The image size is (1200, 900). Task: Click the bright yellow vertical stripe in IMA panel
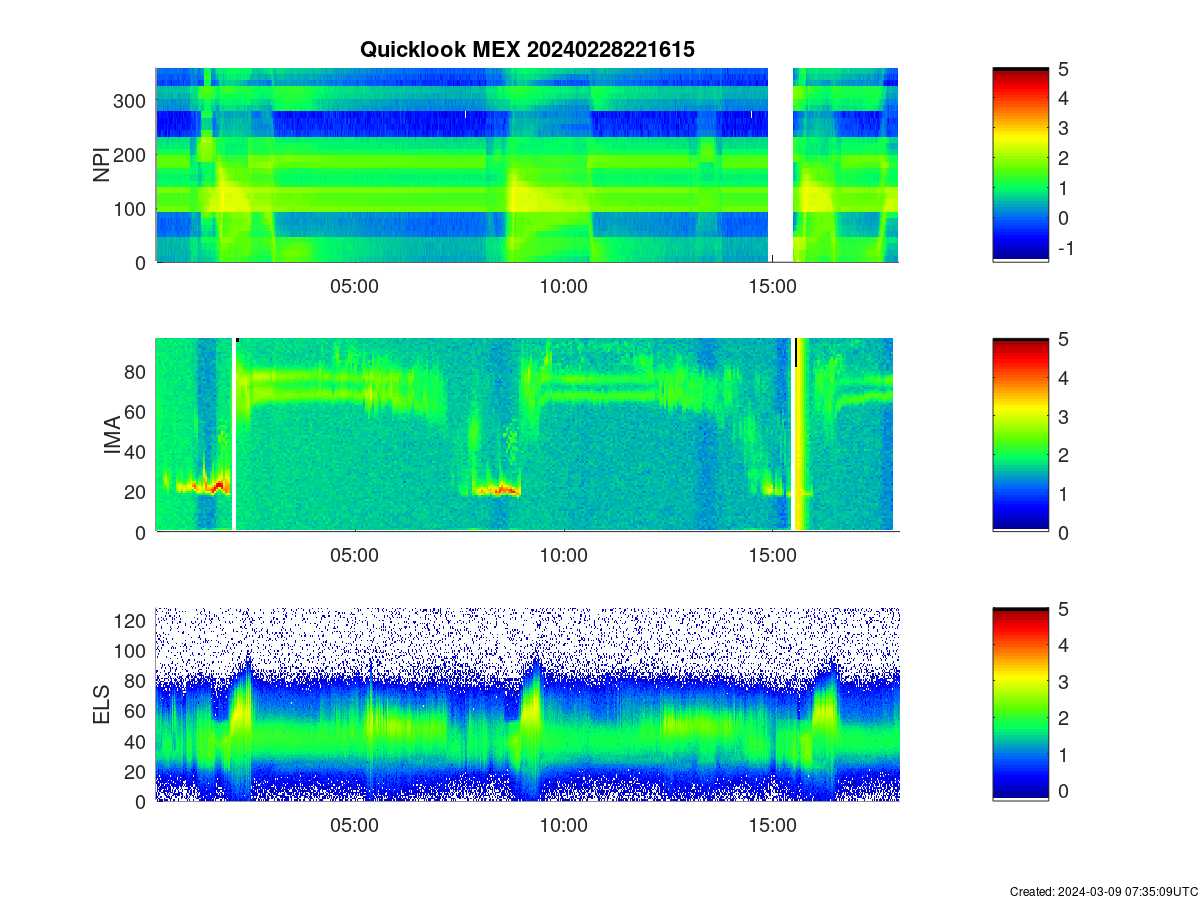[802, 435]
